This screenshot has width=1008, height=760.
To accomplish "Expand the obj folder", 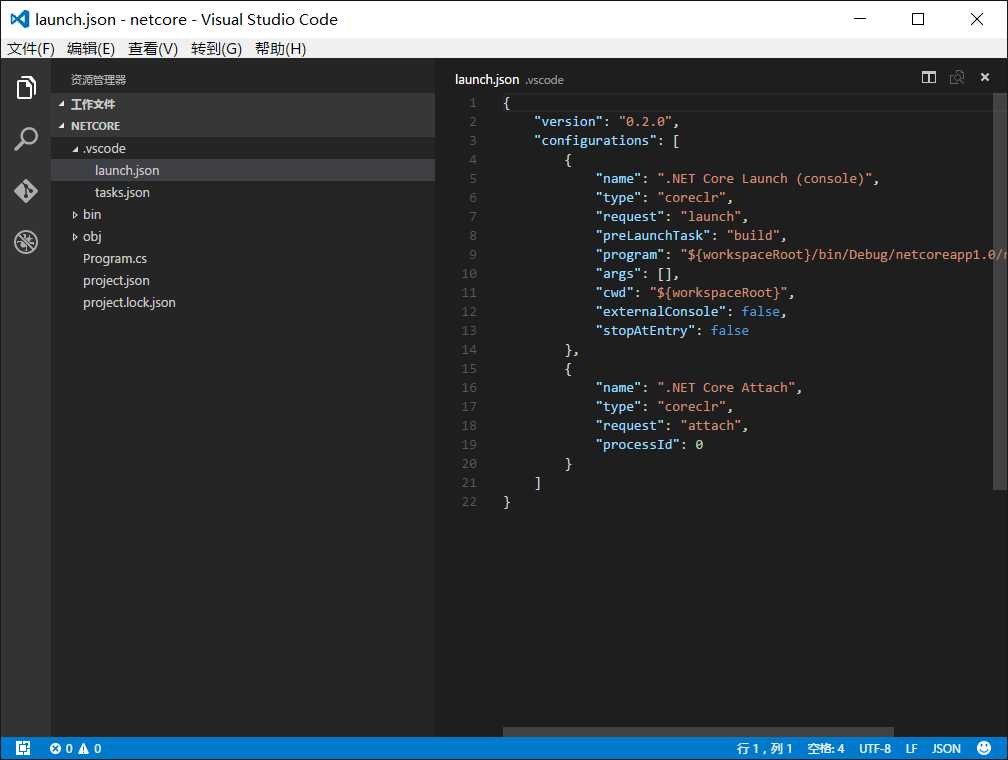I will 91,236.
